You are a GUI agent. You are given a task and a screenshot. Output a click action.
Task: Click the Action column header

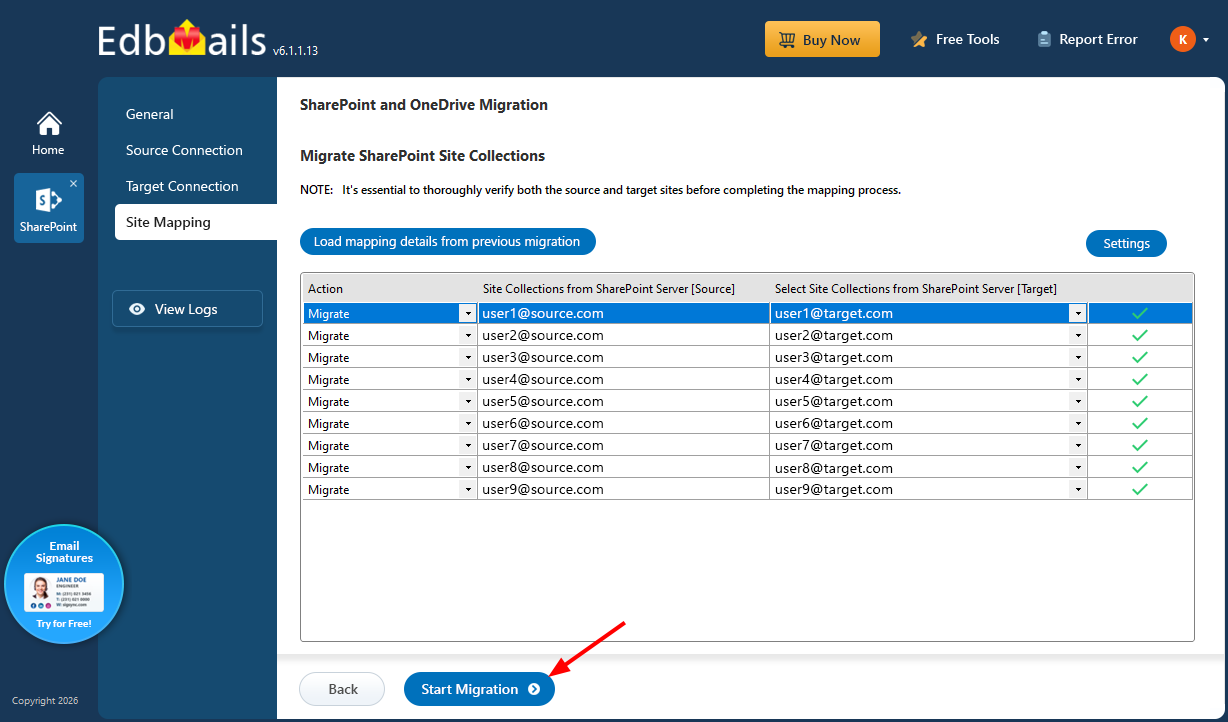(x=390, y=288)
